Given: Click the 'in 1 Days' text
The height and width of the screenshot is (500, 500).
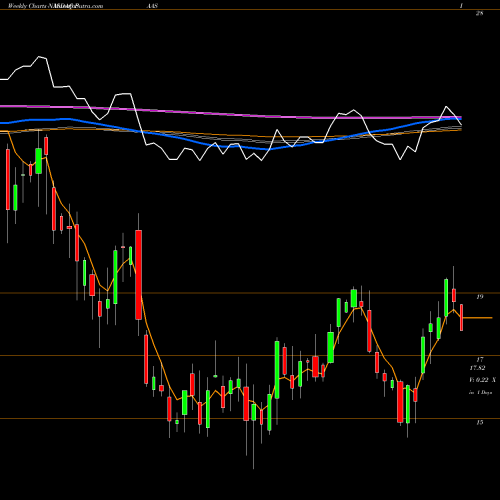Looking at the screenshot, I should pyautogui.click(x=480, y=393).
